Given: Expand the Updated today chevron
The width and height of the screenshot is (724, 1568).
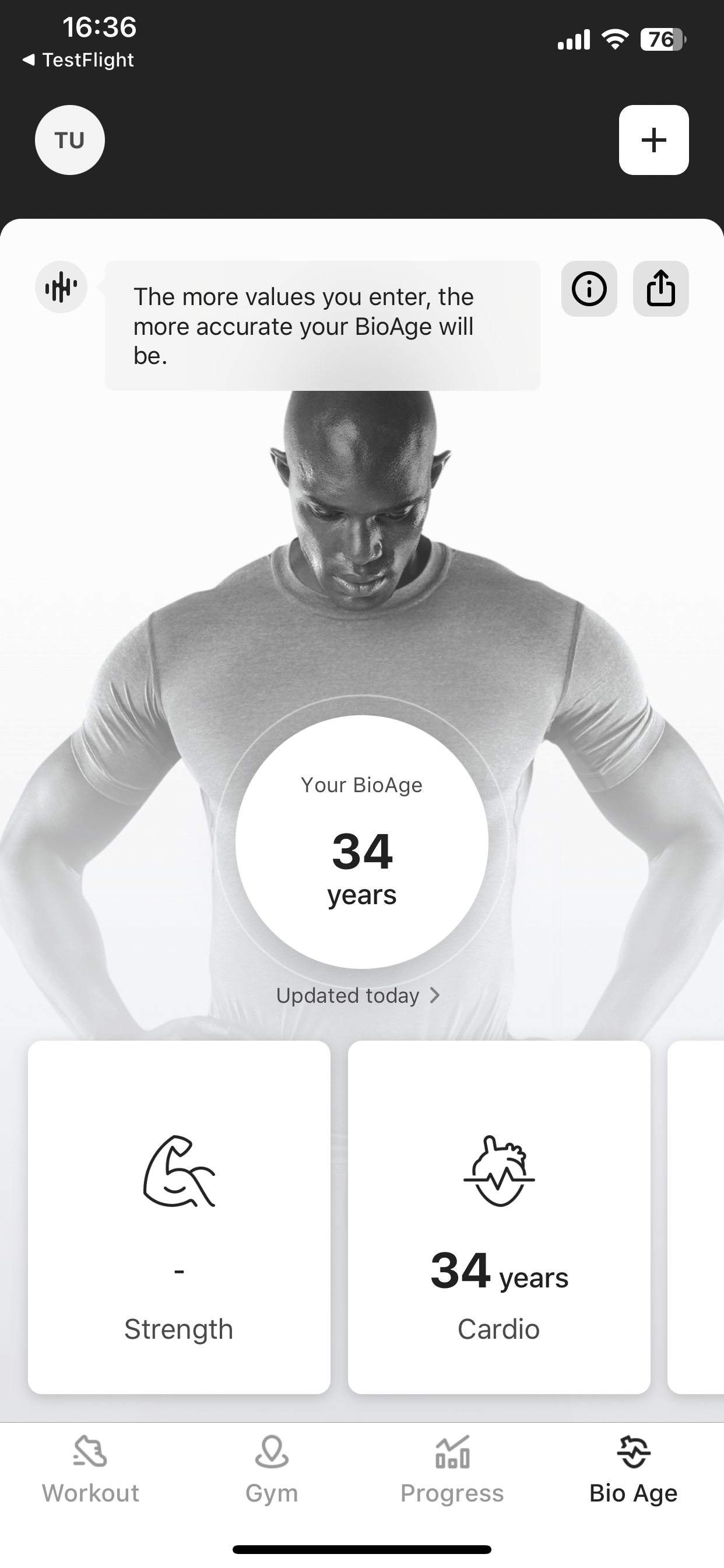Looking at the screenshot, I should click(x=434, y=995).
